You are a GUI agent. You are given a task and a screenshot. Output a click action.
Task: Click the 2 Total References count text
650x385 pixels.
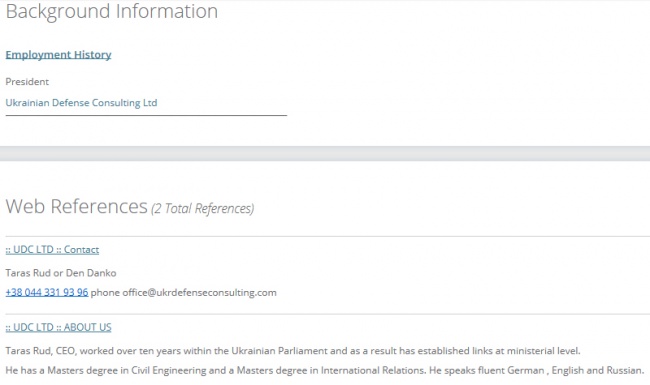(x=203, y=208)
